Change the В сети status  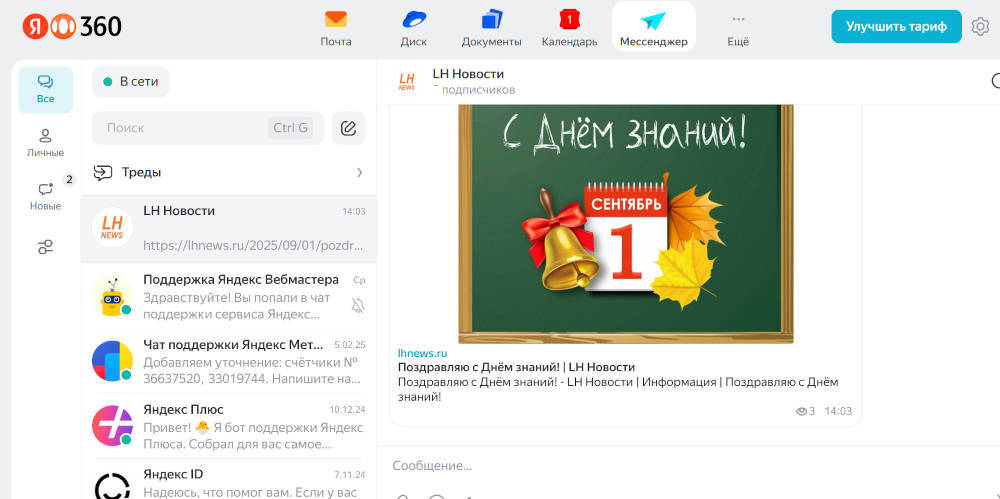131,82
